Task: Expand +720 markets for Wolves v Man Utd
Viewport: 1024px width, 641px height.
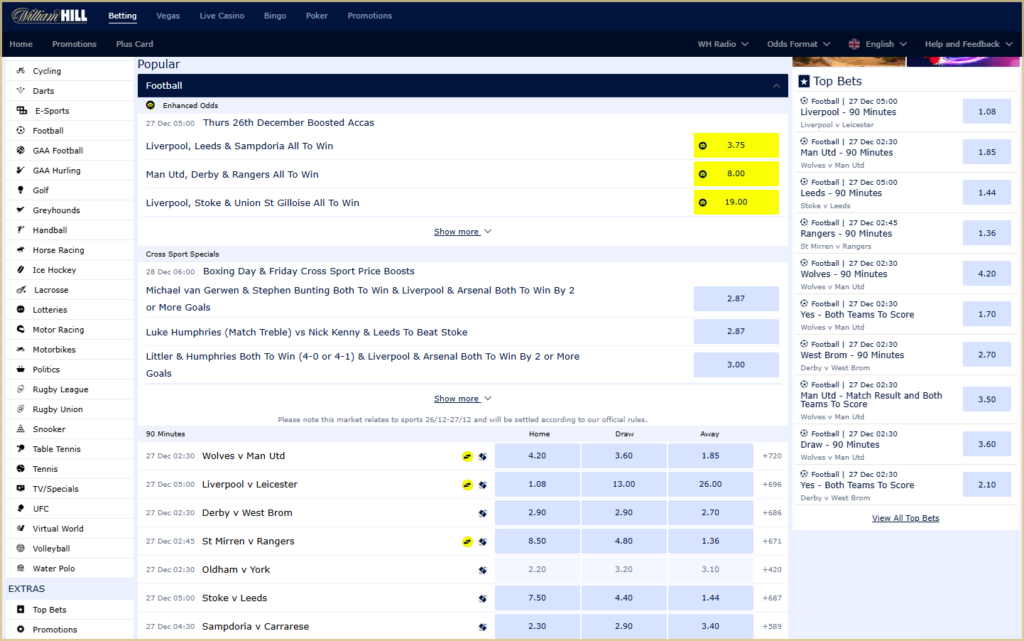Action: [x=772, y=456]
